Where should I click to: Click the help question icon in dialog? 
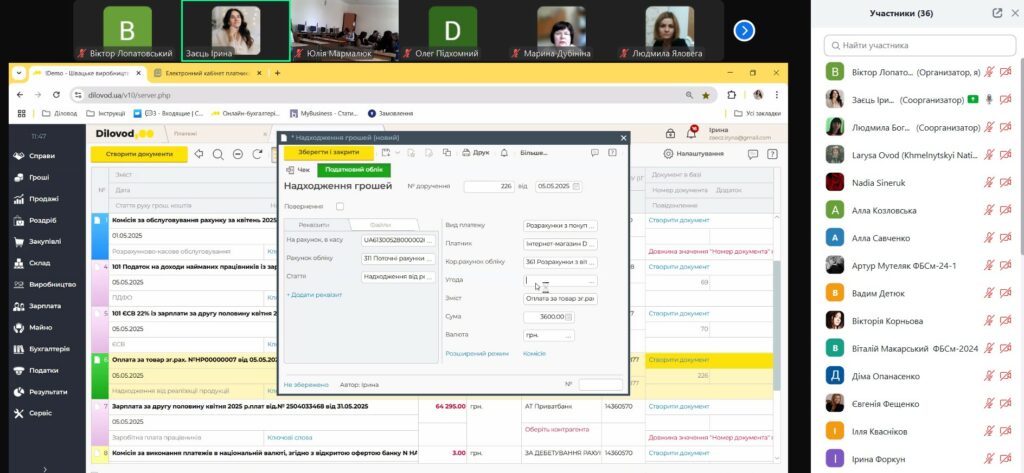(x=612, y=152)
